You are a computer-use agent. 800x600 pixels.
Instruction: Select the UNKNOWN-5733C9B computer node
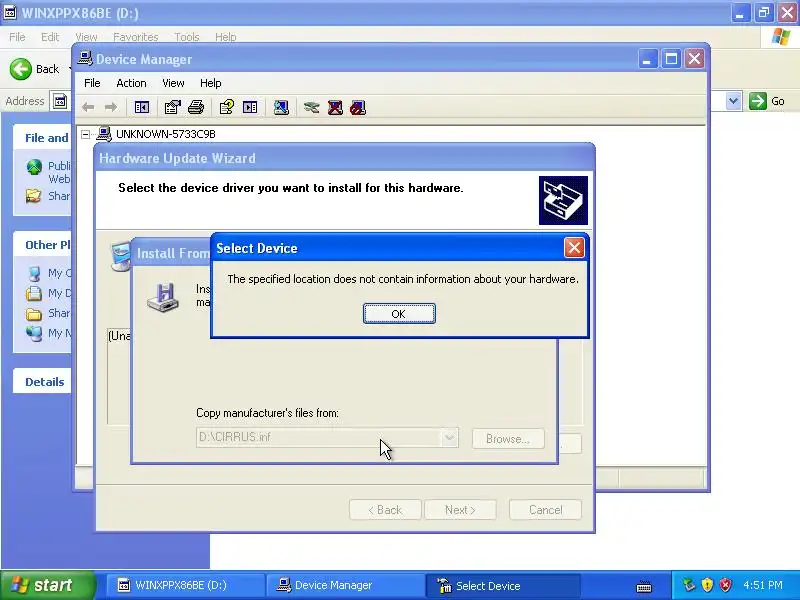165,134
